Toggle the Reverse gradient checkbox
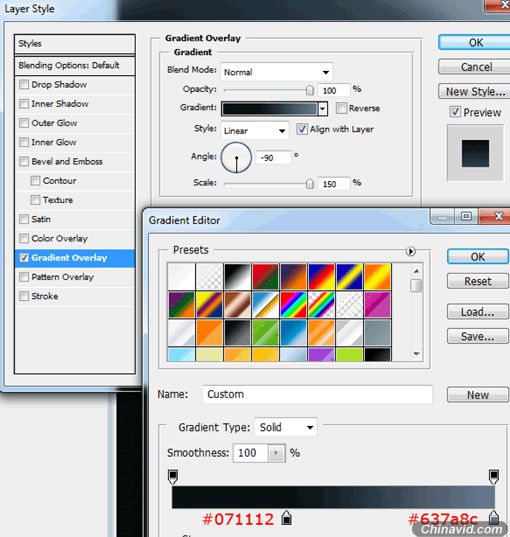 [341, 108]
